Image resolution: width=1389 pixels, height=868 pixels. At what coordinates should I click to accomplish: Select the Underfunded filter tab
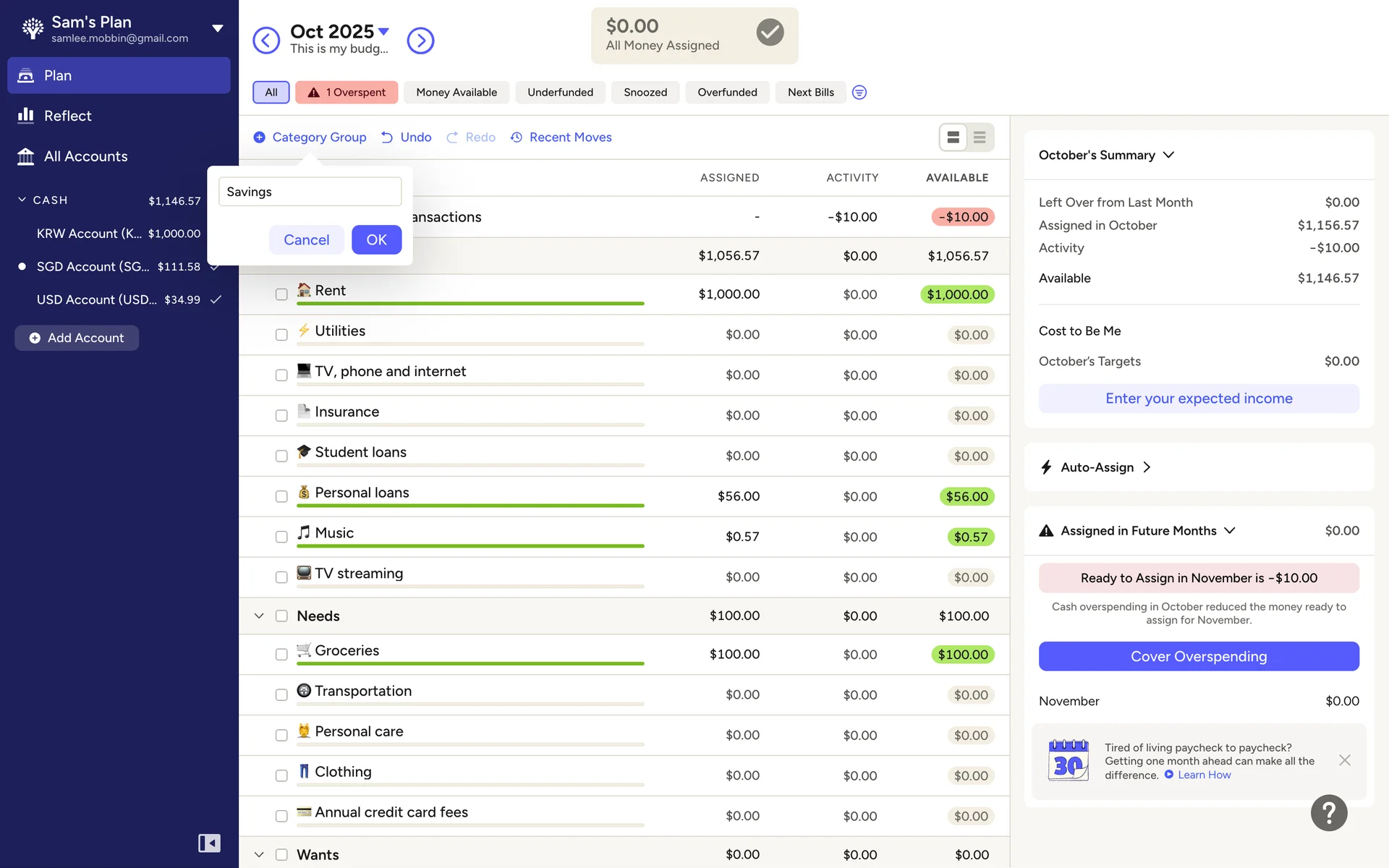[560, 93]
